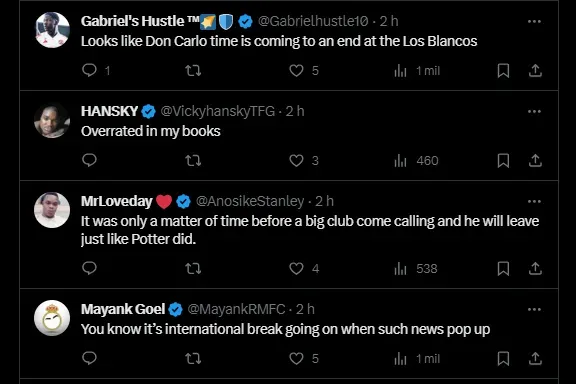Open the @Gabrielhustle10 profile handle
This screenshot has height=384, width=576.
pyautogui.click(x=313, y=21)
